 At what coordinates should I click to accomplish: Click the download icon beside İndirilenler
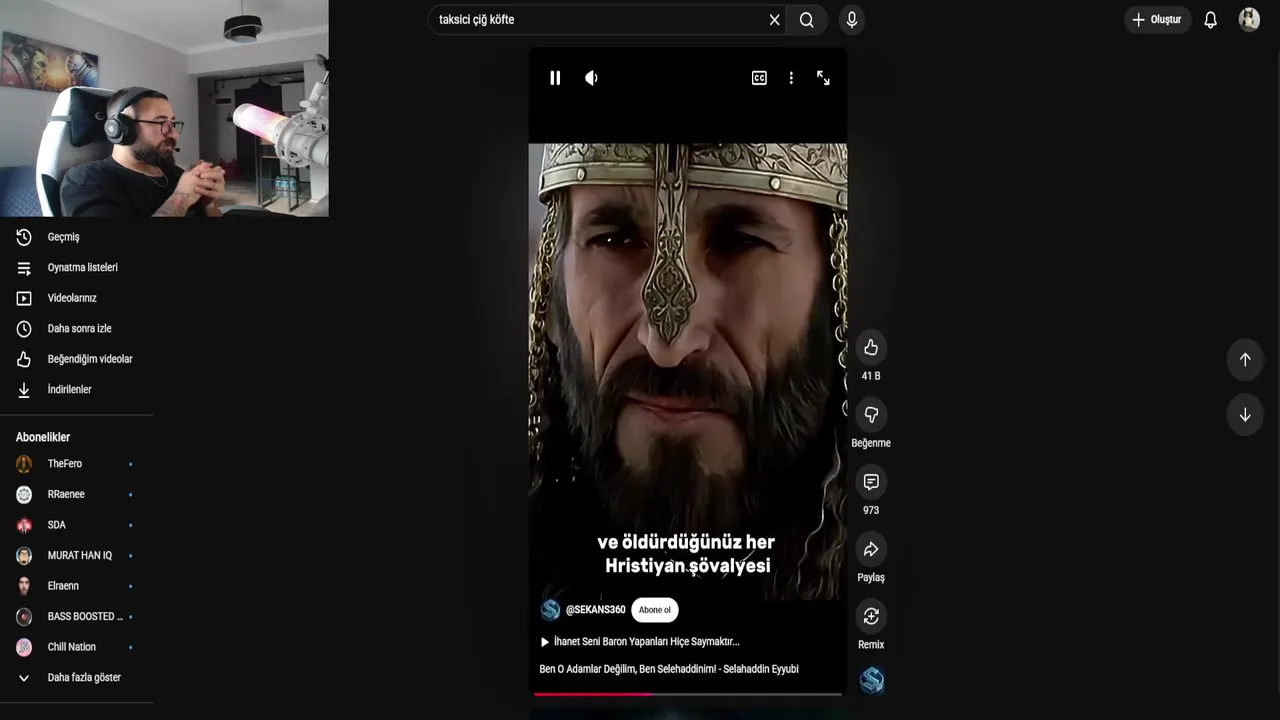[x=24, y=390]
